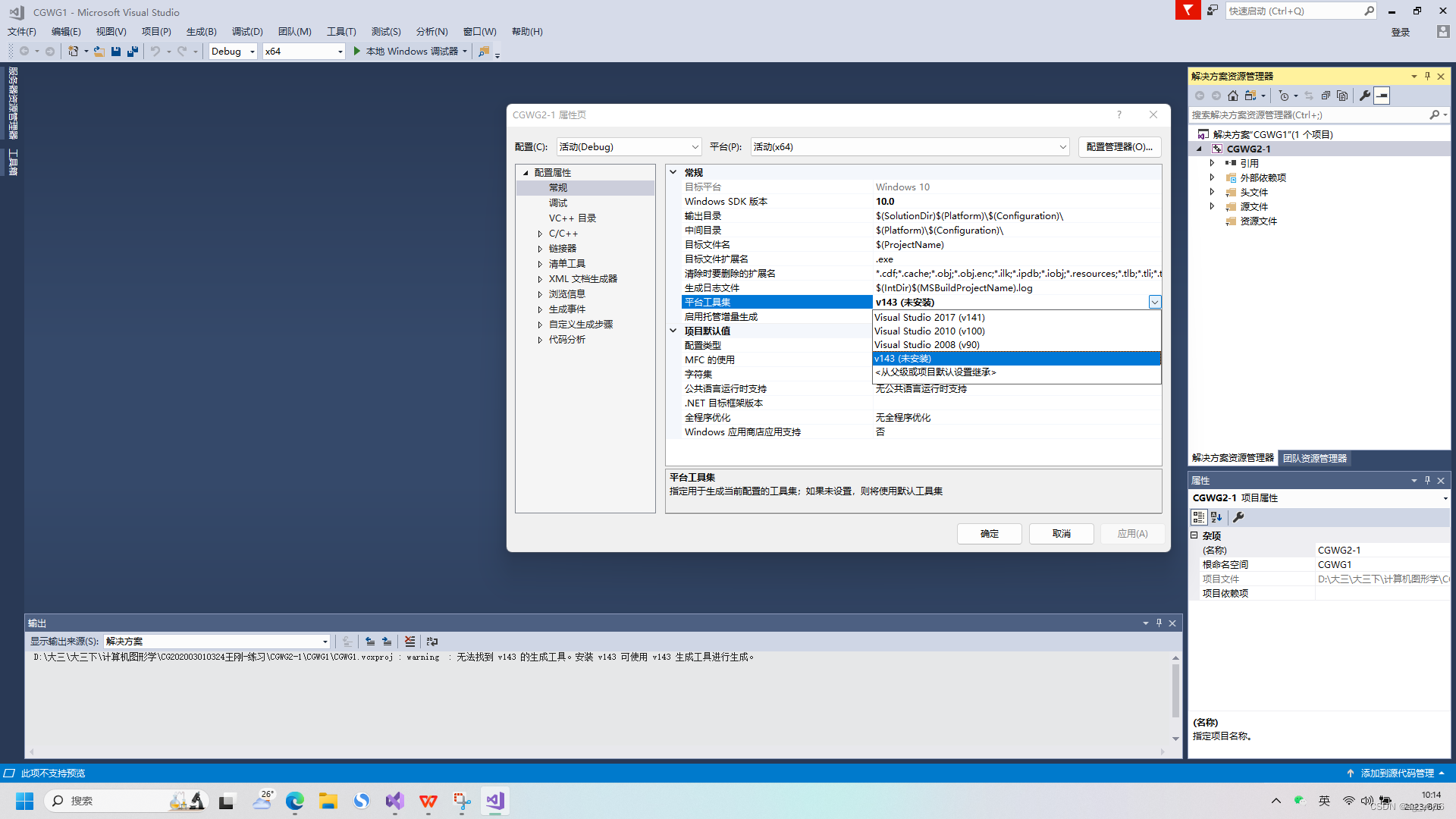
Task: Toggle Preview Selected Items button in Solution Explorer
Action: click(1382, 96)
